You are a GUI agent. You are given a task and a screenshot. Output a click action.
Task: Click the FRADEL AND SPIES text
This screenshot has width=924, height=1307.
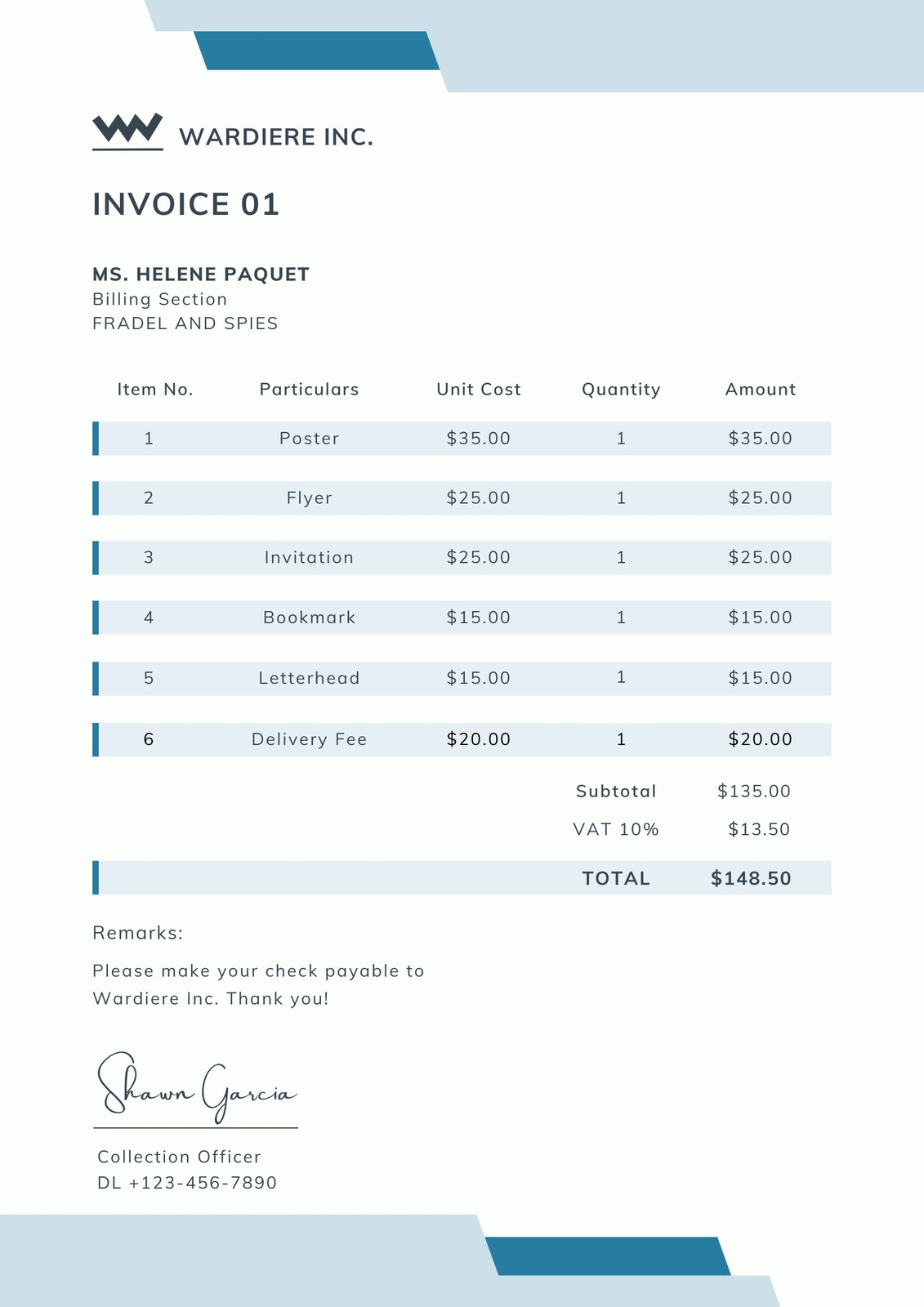[185, 323]
